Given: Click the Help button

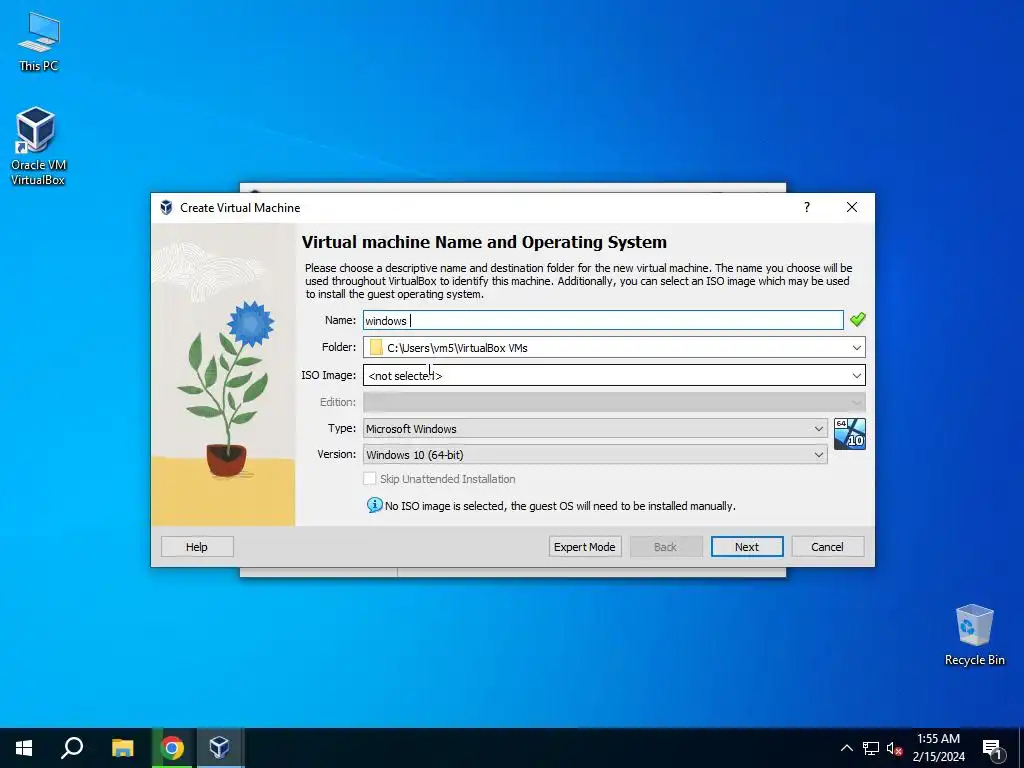Looking at the screenshot, I should click(197, 547).
